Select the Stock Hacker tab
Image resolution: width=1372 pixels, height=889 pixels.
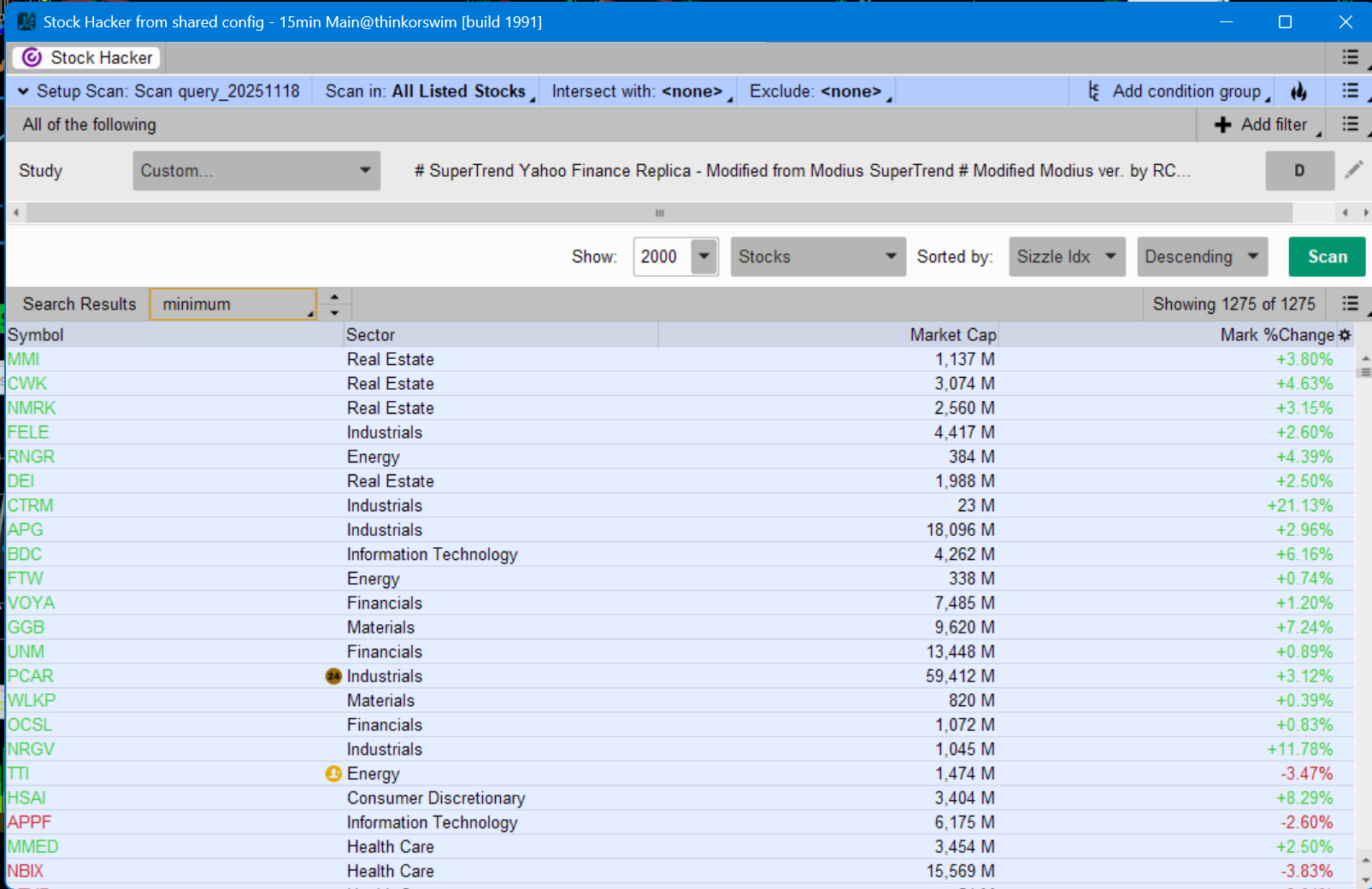(x=87, y=57)
